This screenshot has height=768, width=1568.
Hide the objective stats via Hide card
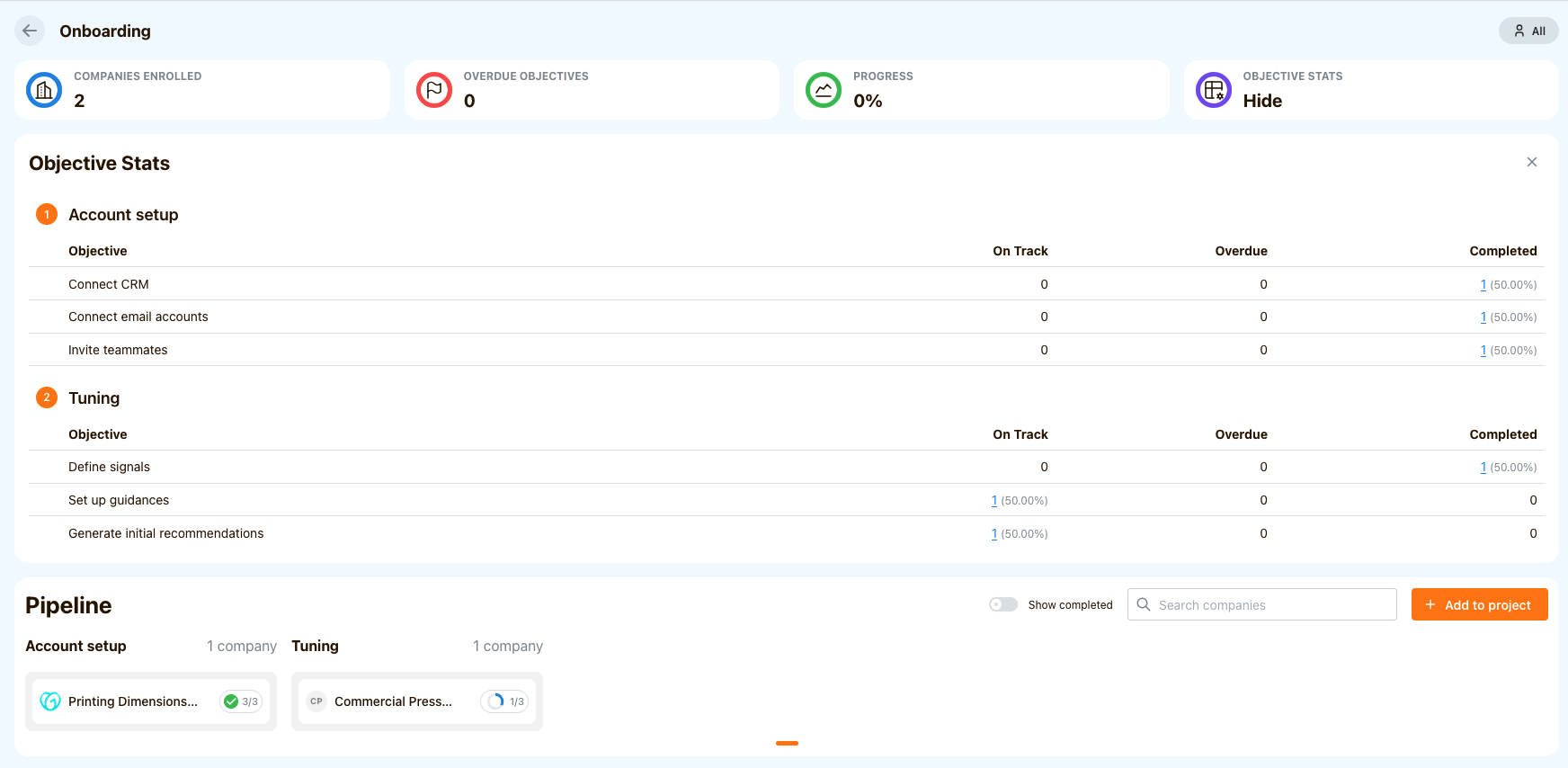click(x=1262, y=101)
